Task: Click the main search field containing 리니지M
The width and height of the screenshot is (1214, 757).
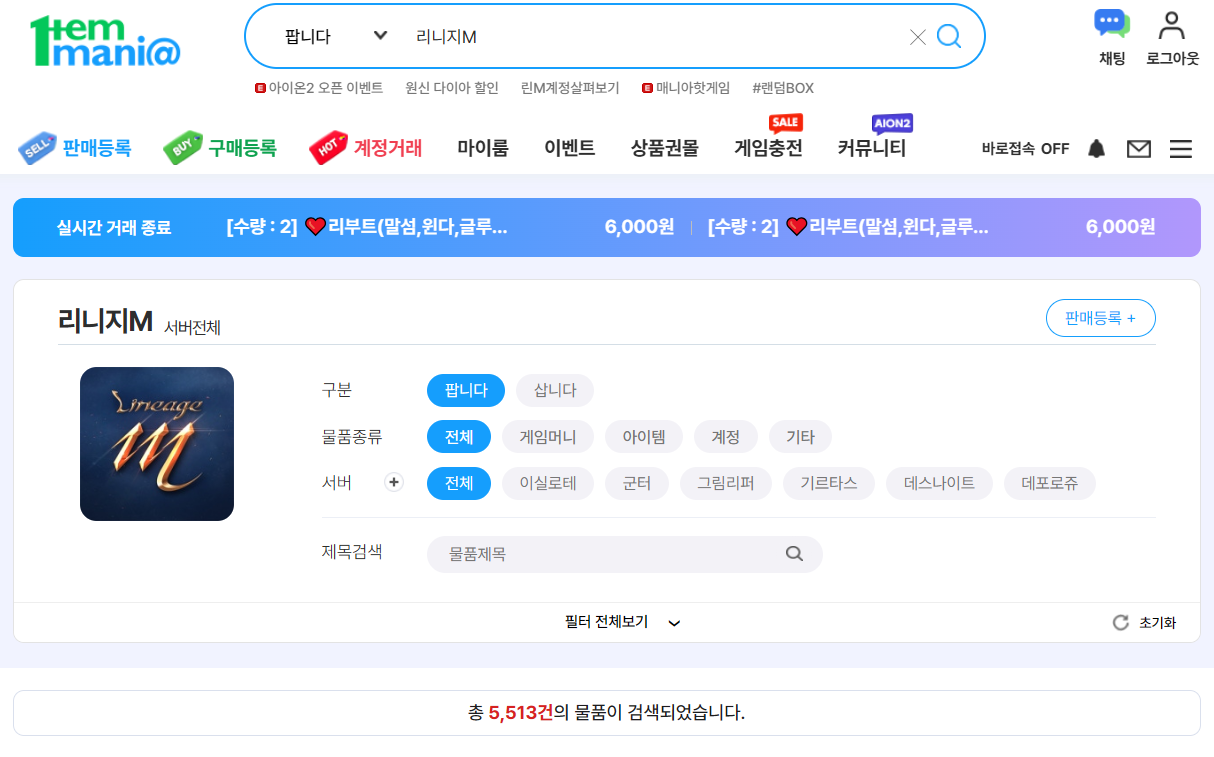Action: (655, 37)
